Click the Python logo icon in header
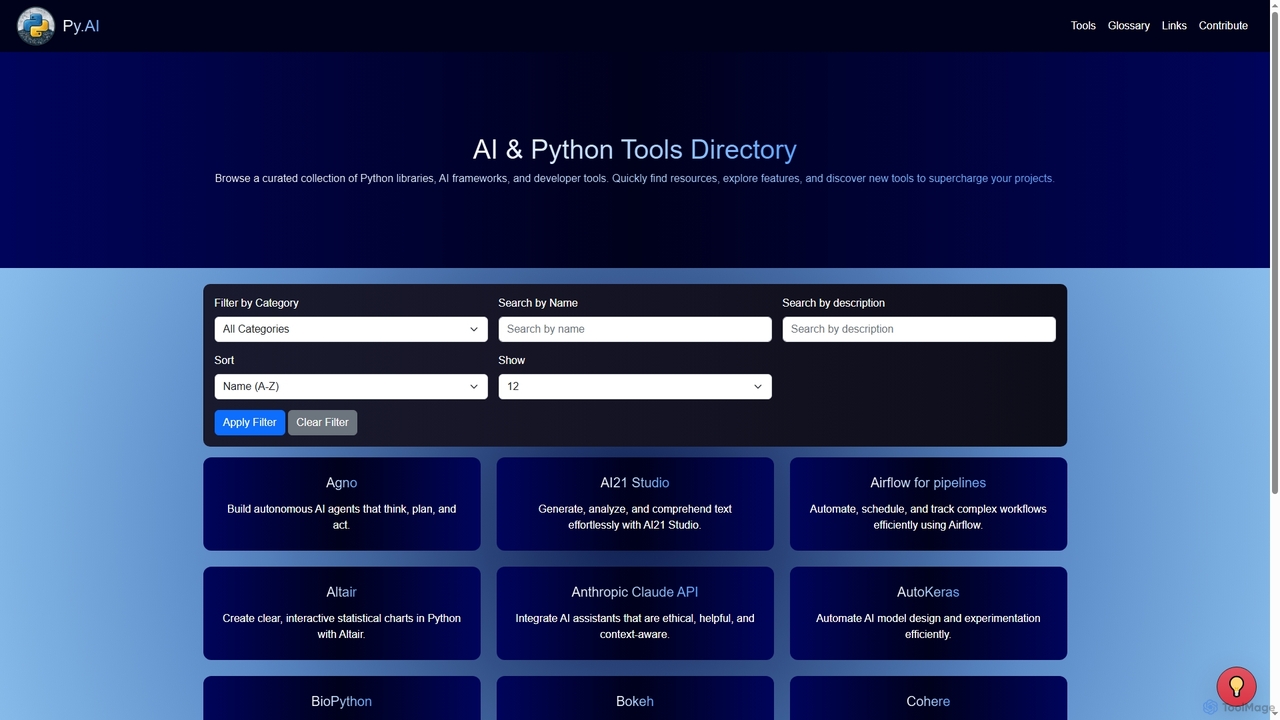Screen dimensions: 1280x720 [x=36, y=26]
